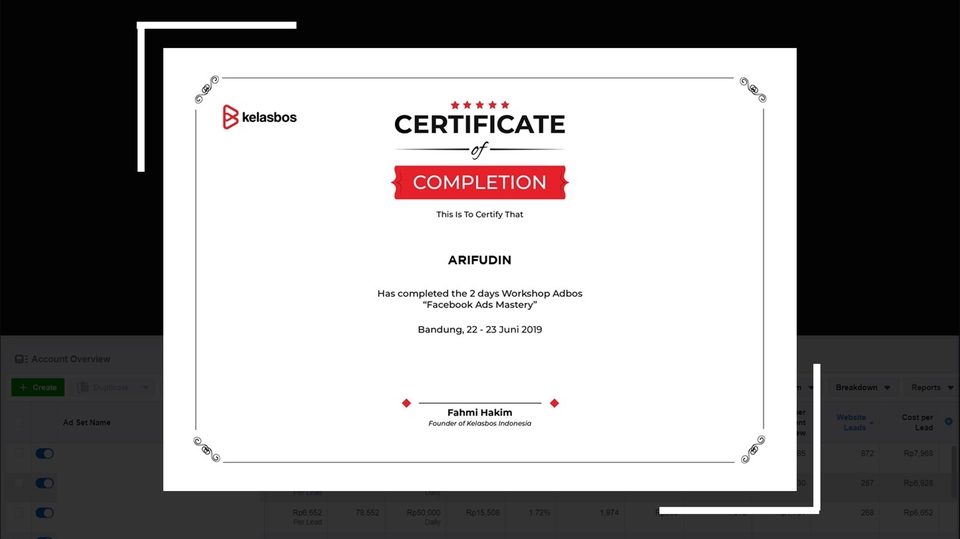960x539 pixels.
Task: Click the 'Facebook Ads Mastery' text
Action: [x=479, y=304]
